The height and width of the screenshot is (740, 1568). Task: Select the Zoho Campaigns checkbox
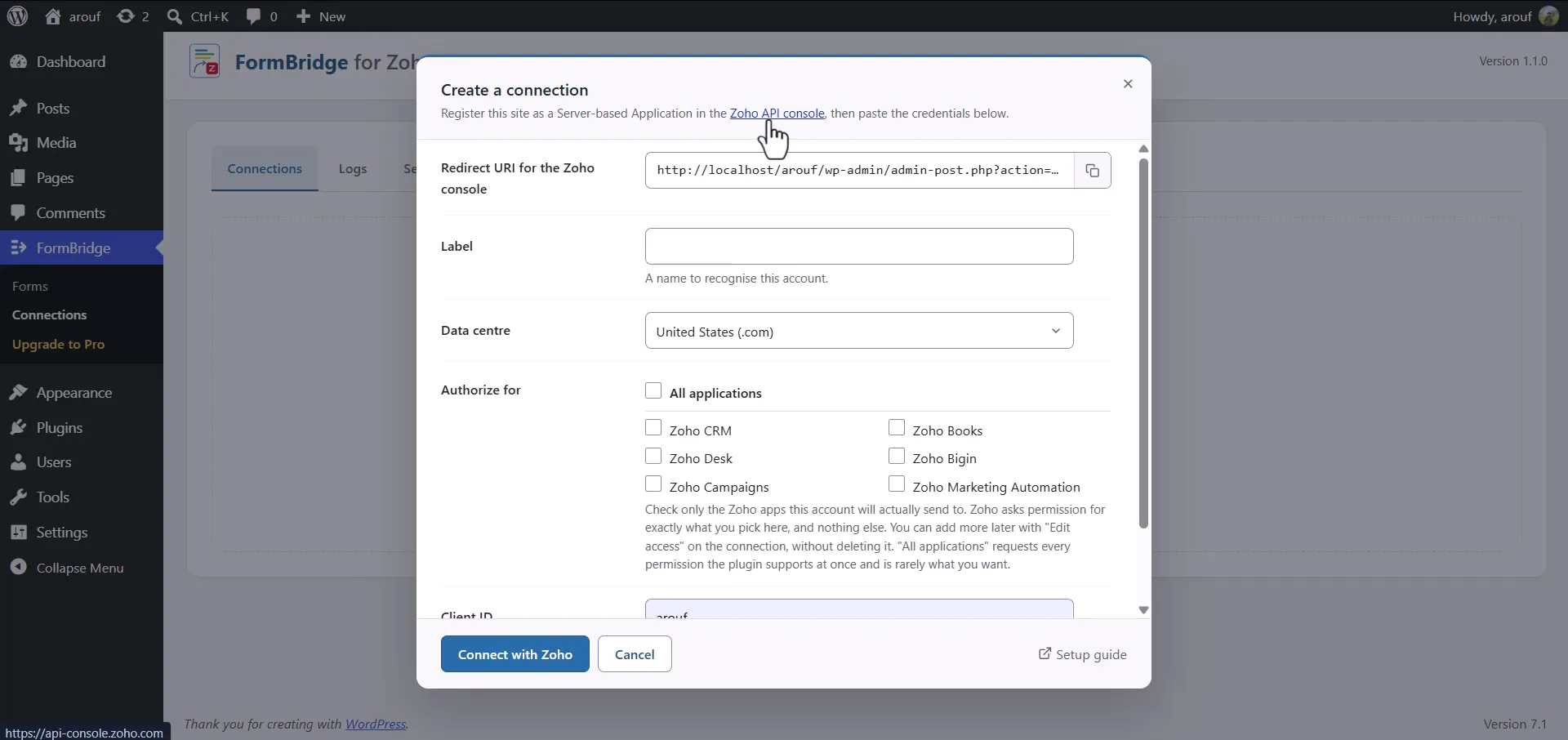point(653,484)
